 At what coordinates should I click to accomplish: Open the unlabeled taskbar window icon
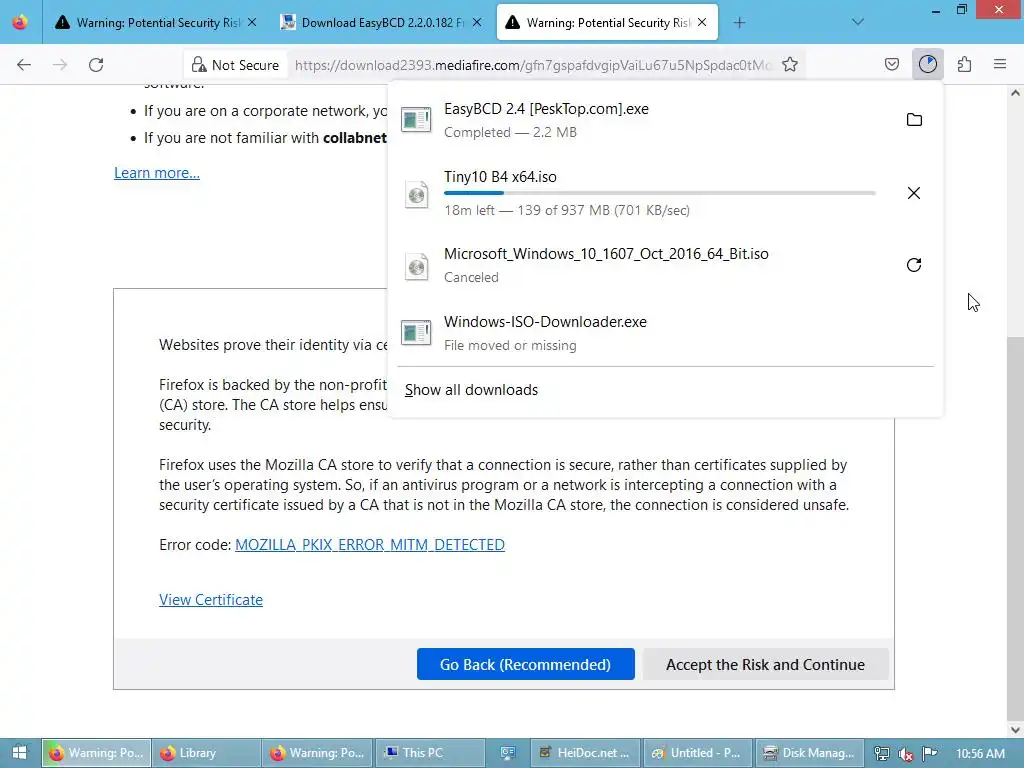point(508,753)
